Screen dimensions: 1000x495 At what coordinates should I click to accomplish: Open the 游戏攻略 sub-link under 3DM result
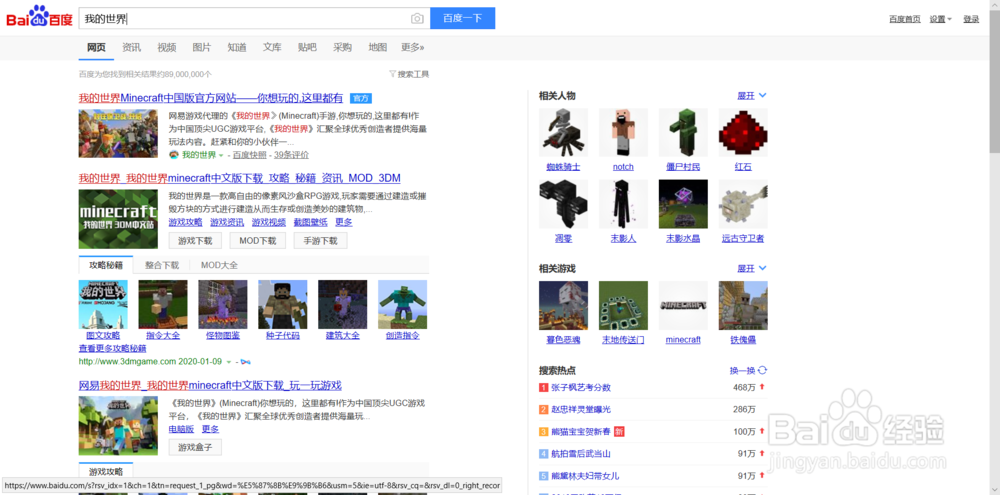185,222
